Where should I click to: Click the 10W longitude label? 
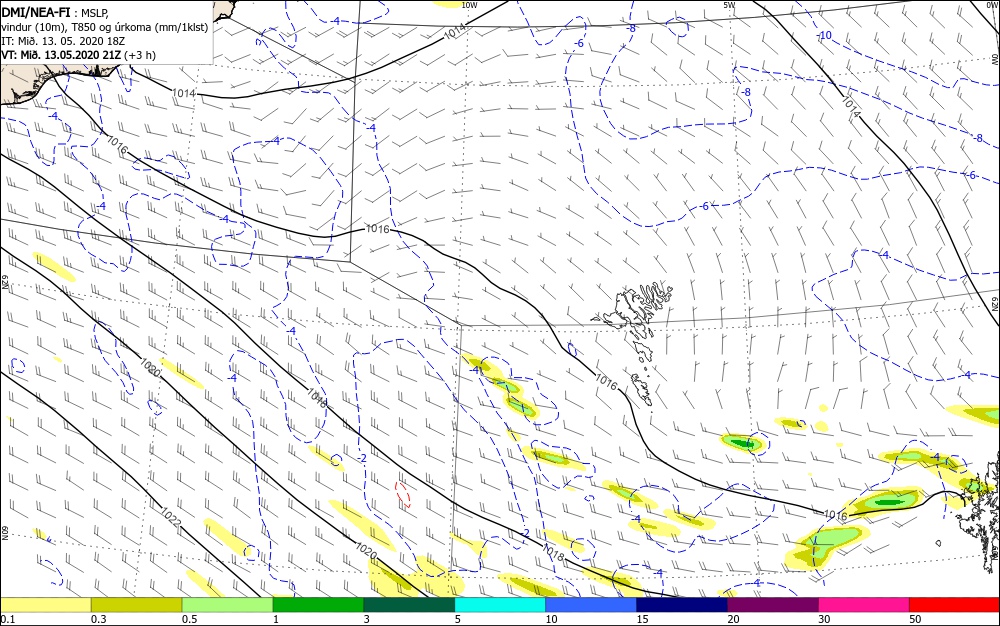pyautogui.click(x=469, y=5)
